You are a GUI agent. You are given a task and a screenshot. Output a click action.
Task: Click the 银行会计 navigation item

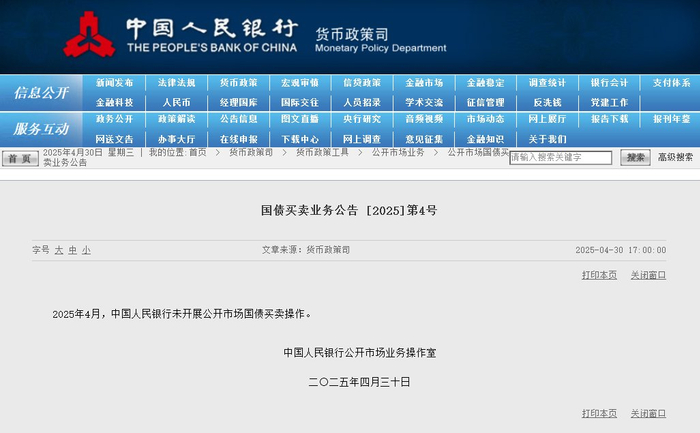(x=609, y=83)
